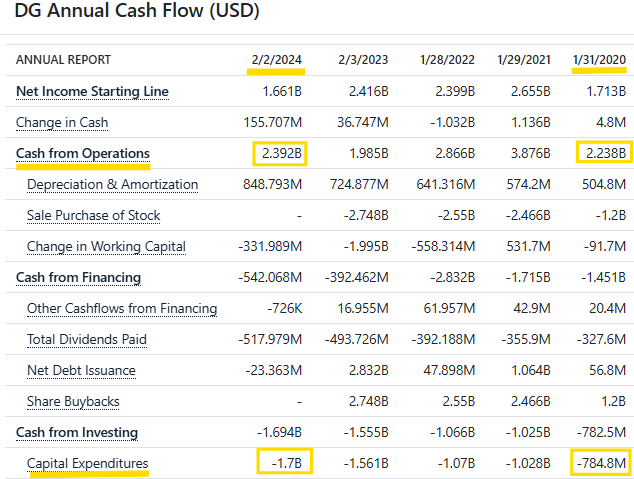This screenshot has width=634, height=479.
Task: Select change in cash value 36.747M
Action: (x=363, y=122)
